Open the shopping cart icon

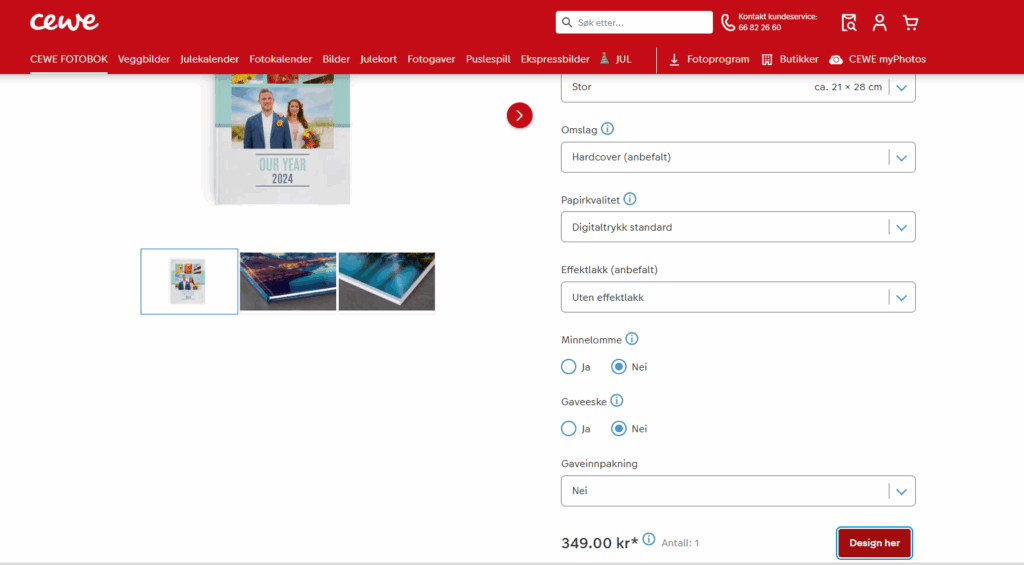(x=910, y=22)
